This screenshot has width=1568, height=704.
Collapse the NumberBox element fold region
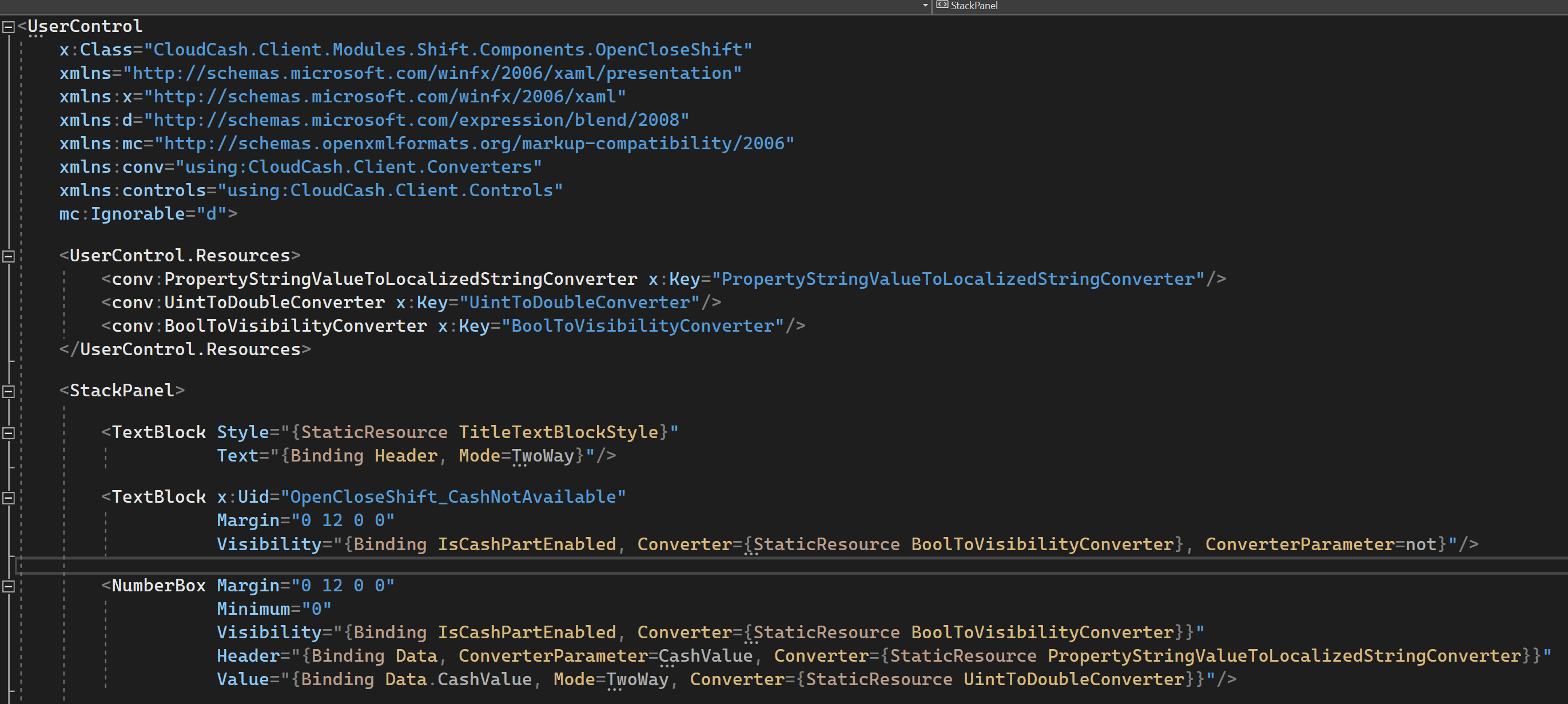click(8, 586)
